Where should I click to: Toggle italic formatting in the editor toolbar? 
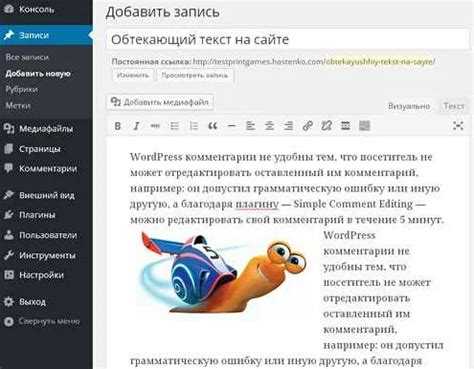click(x=136, y=126)
